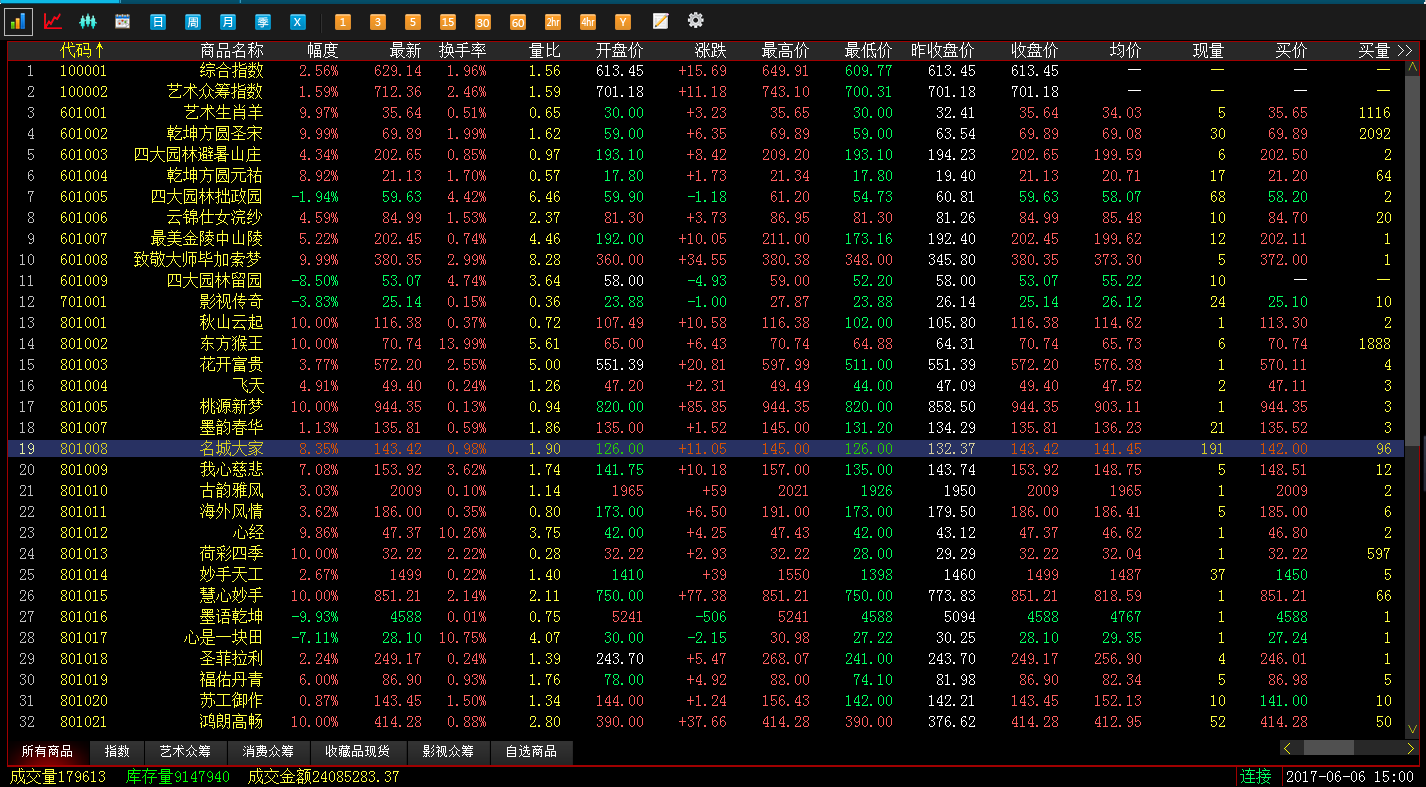Sort by the 换手率 column header

click(463, 50)
